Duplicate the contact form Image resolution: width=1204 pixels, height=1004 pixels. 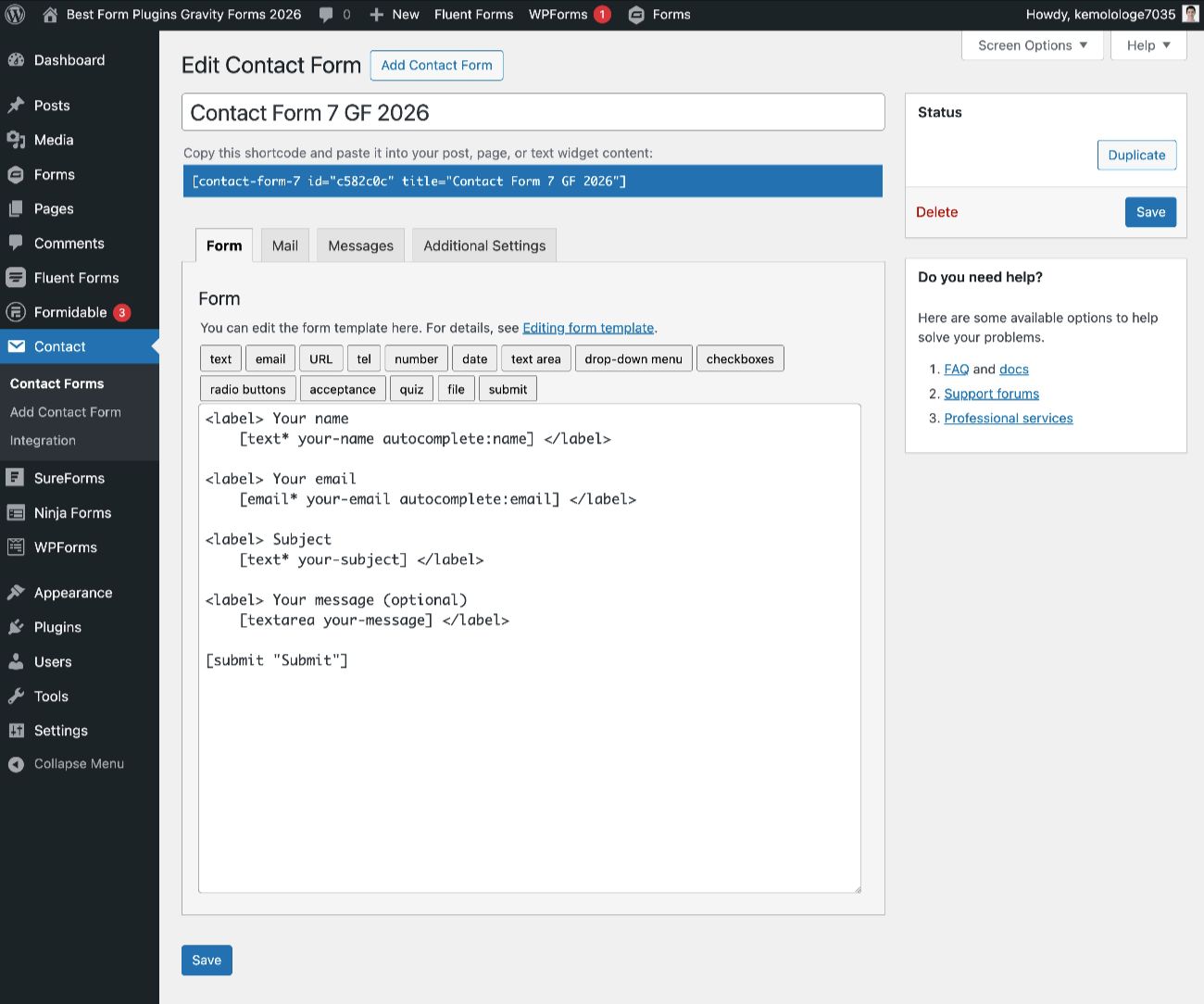tap(1136, 155)
